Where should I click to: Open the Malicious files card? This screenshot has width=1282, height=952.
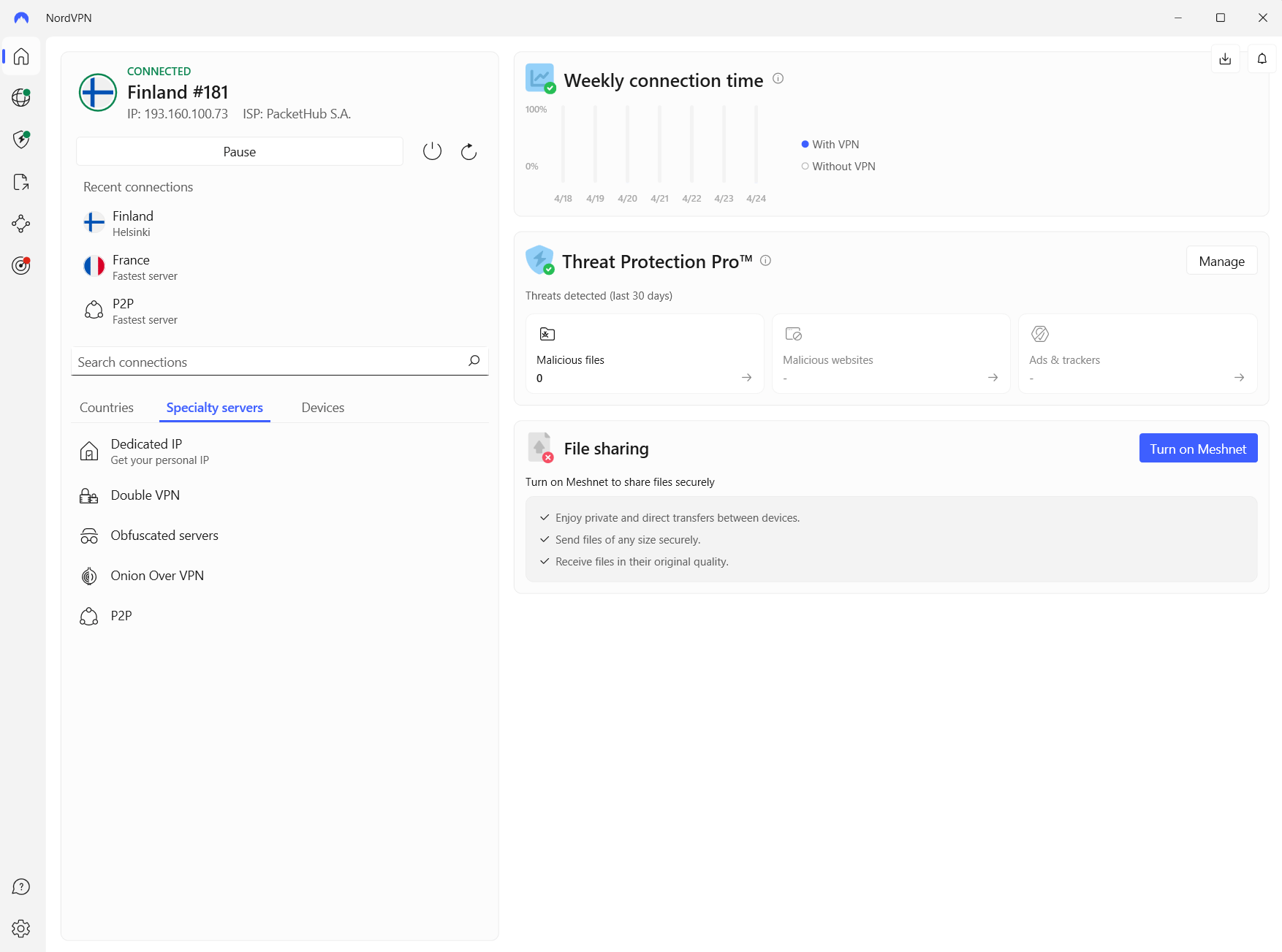645,354
